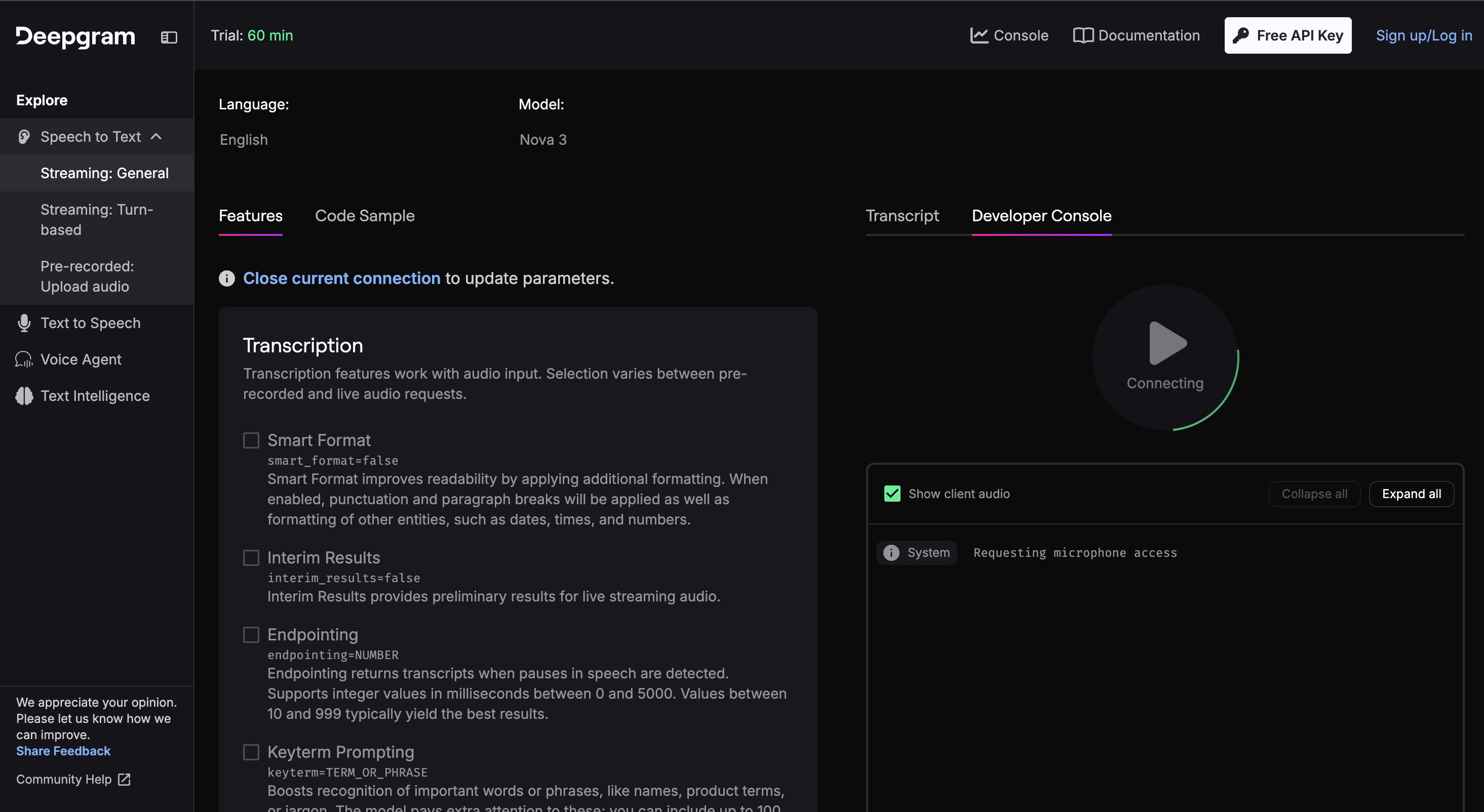Open Streaming: General in sidebar
This screenshot has width=1484, height=812.
coord(97,173)
